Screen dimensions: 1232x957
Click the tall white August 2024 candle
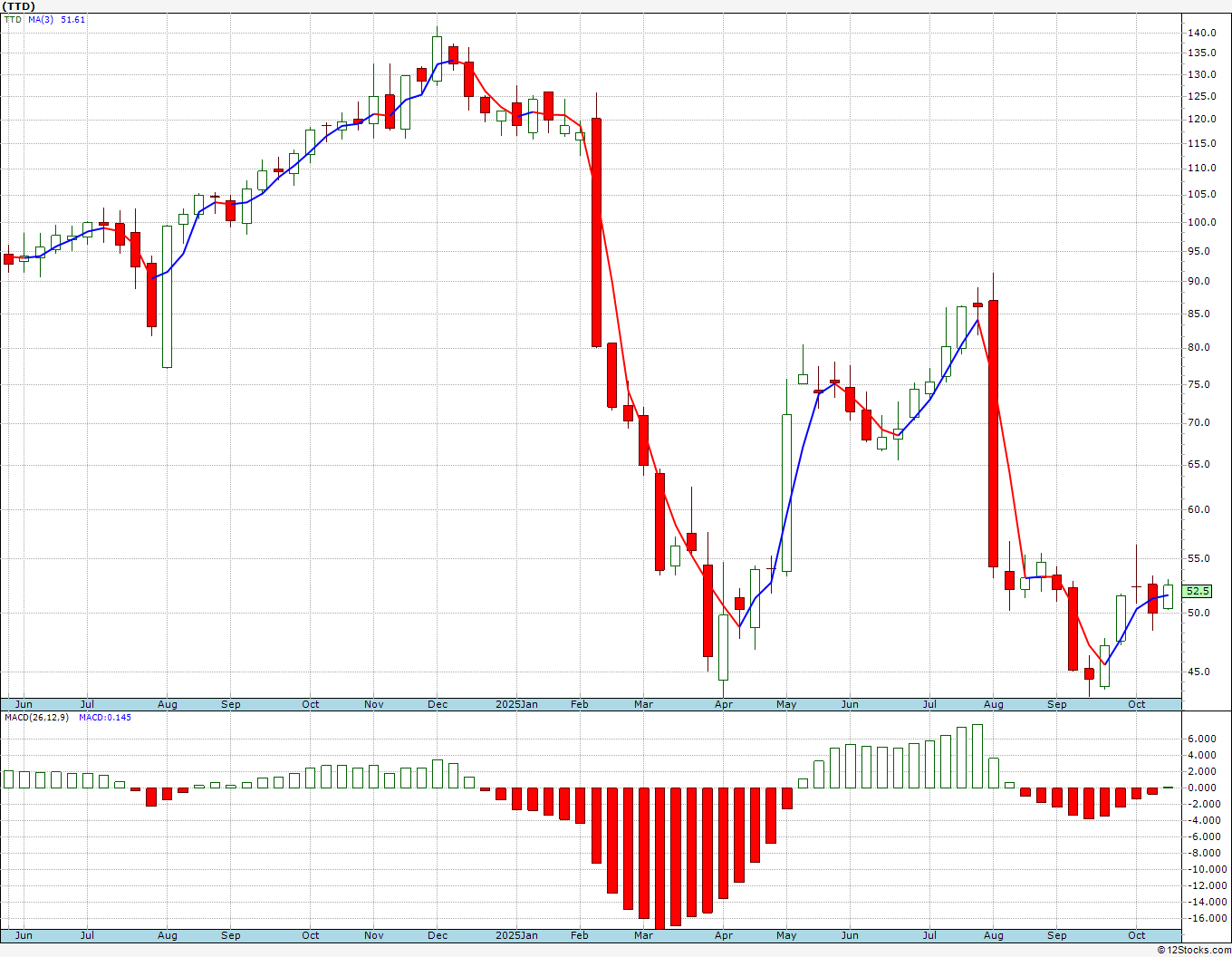click(167, 296)
